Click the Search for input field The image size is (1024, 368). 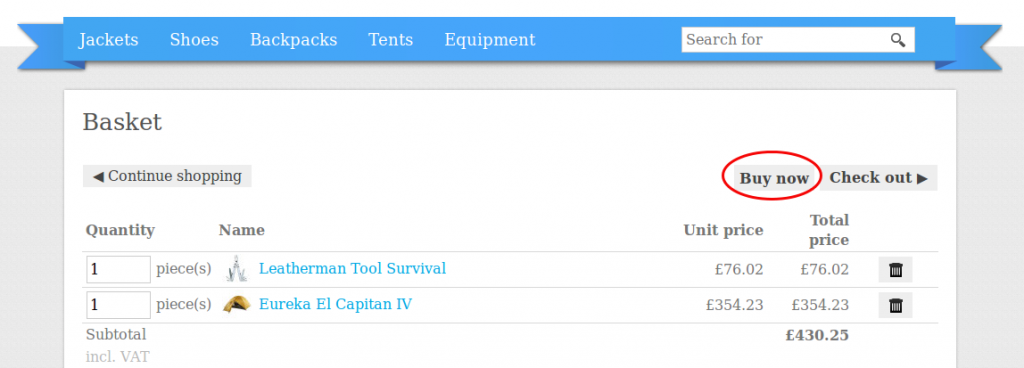click(x=786, y=40)
